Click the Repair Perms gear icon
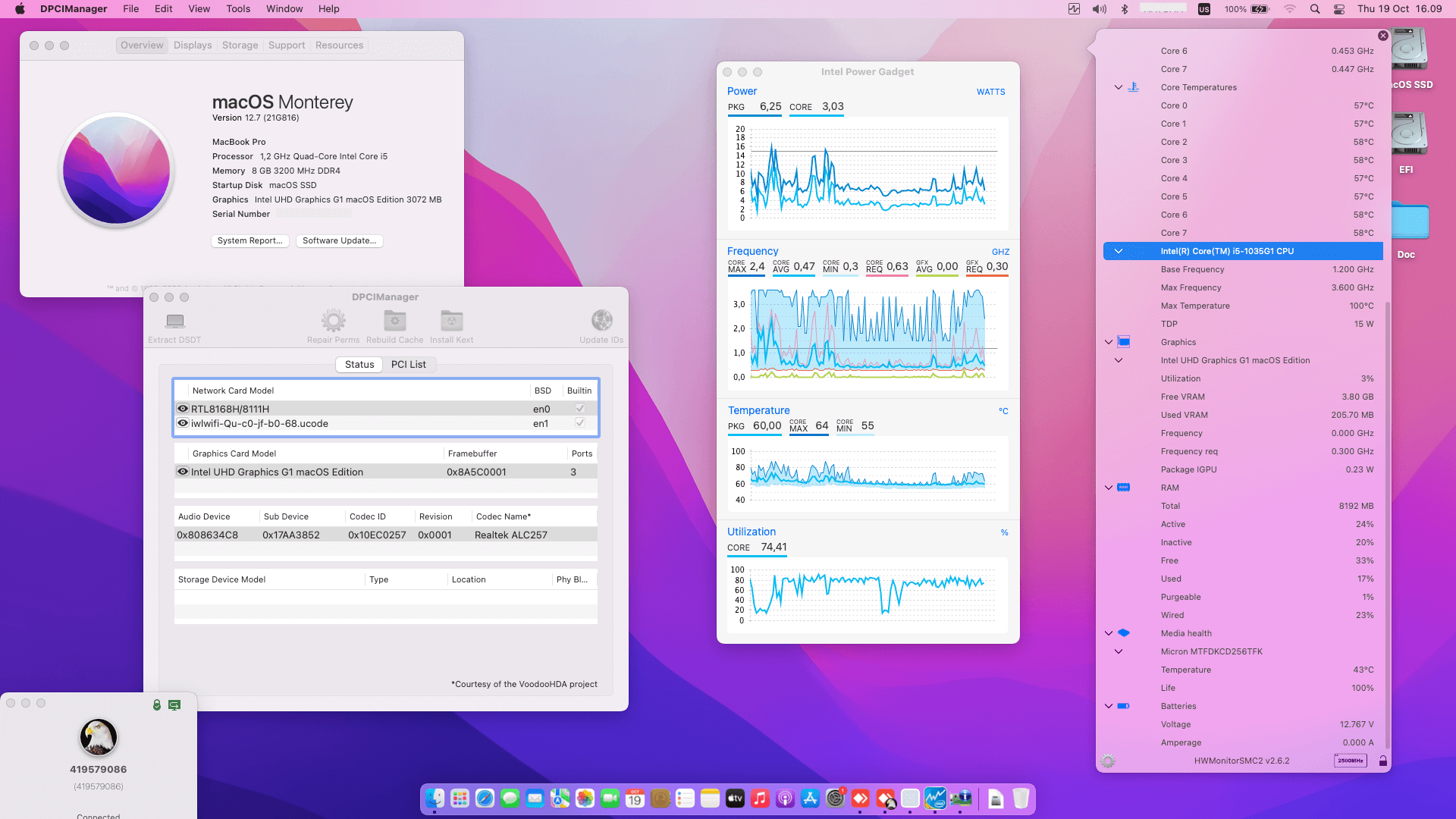 333,321
